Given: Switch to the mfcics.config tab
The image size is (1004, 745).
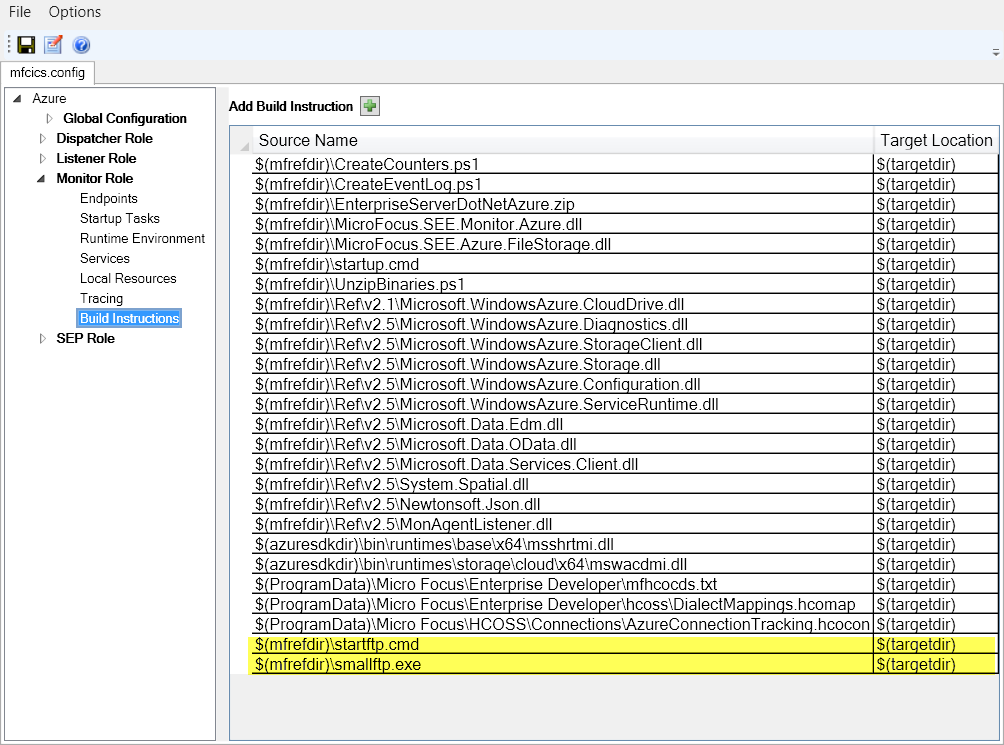Looking at the screenshot, I should 48,73.
